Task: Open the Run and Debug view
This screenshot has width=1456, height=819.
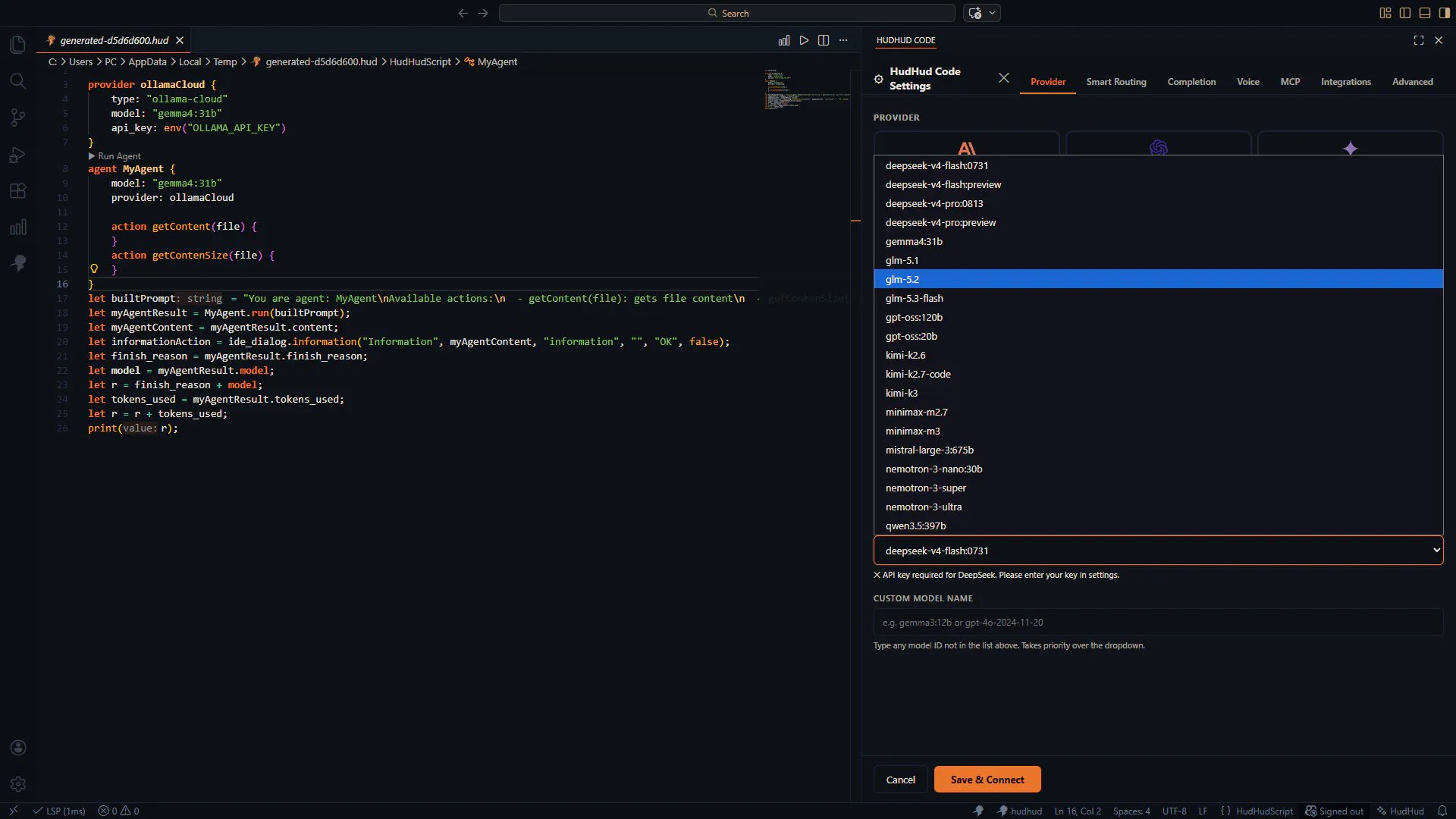Action: 18,155
